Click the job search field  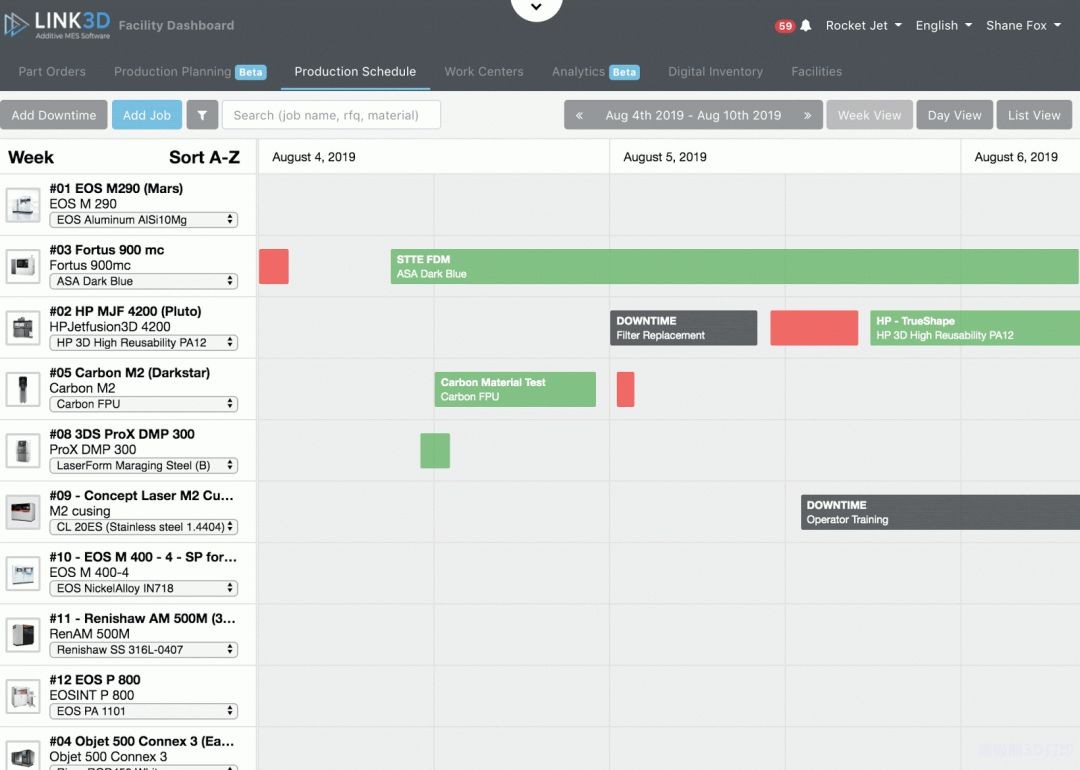coord(331,115)
